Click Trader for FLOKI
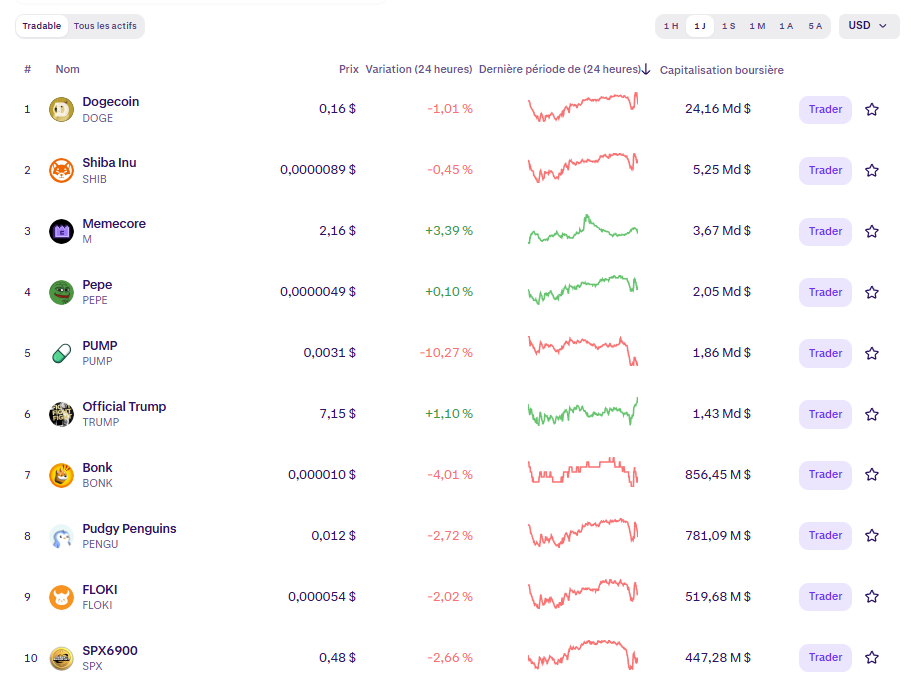Viewport: 911px width, 690px height. coord(824,596)
